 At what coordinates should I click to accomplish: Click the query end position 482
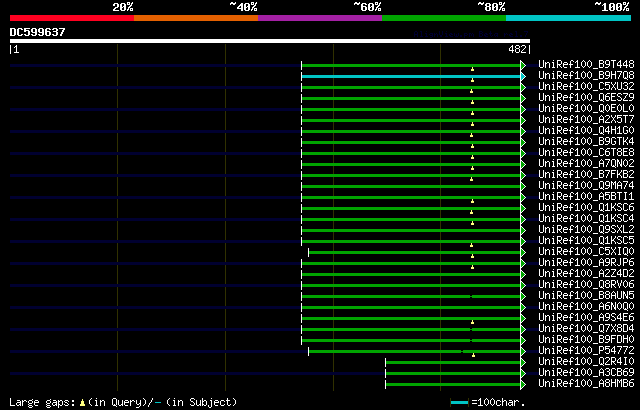pyautogui.click(x=517, y=49)
